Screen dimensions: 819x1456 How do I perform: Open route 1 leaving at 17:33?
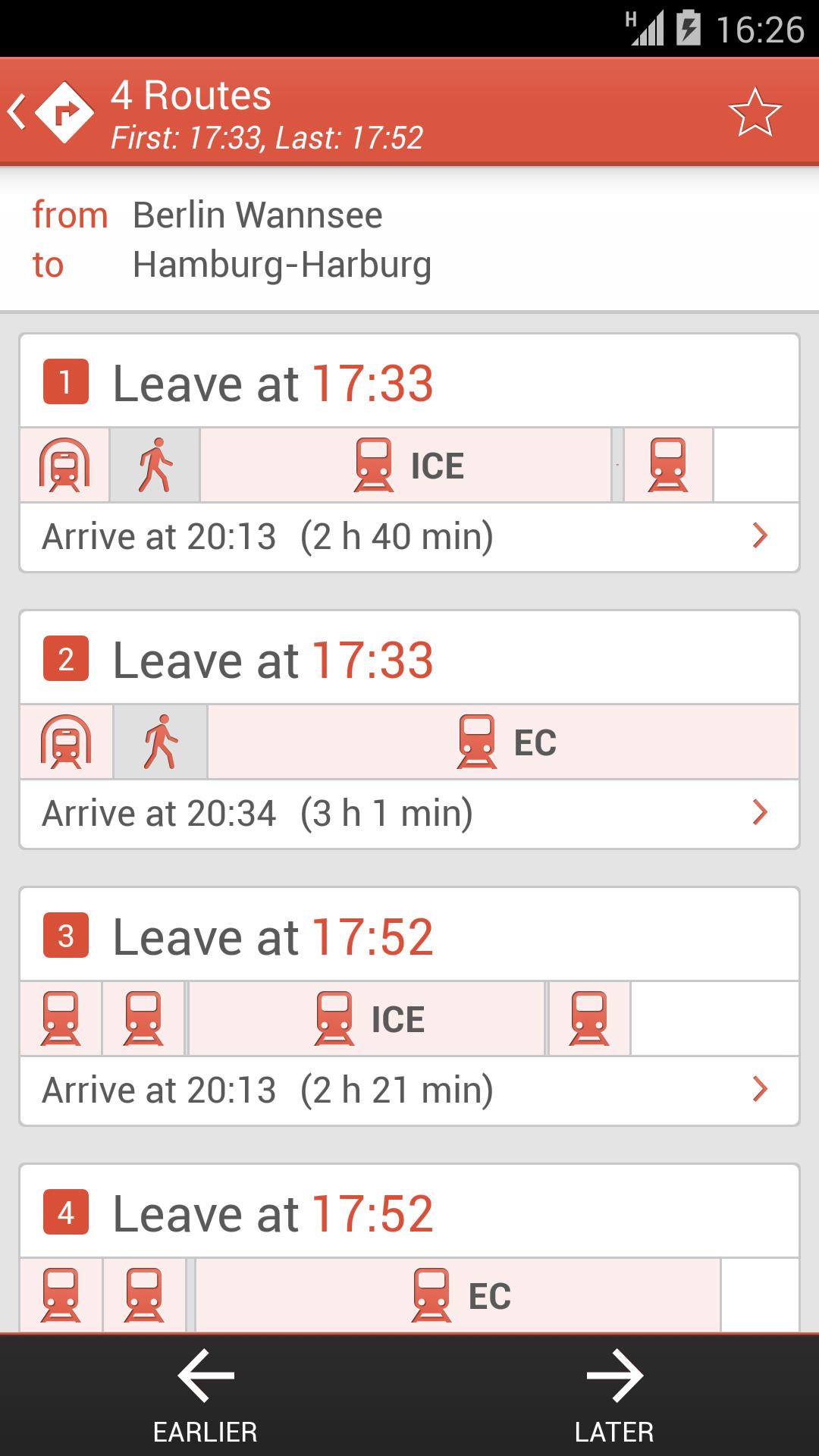[273, 383]
